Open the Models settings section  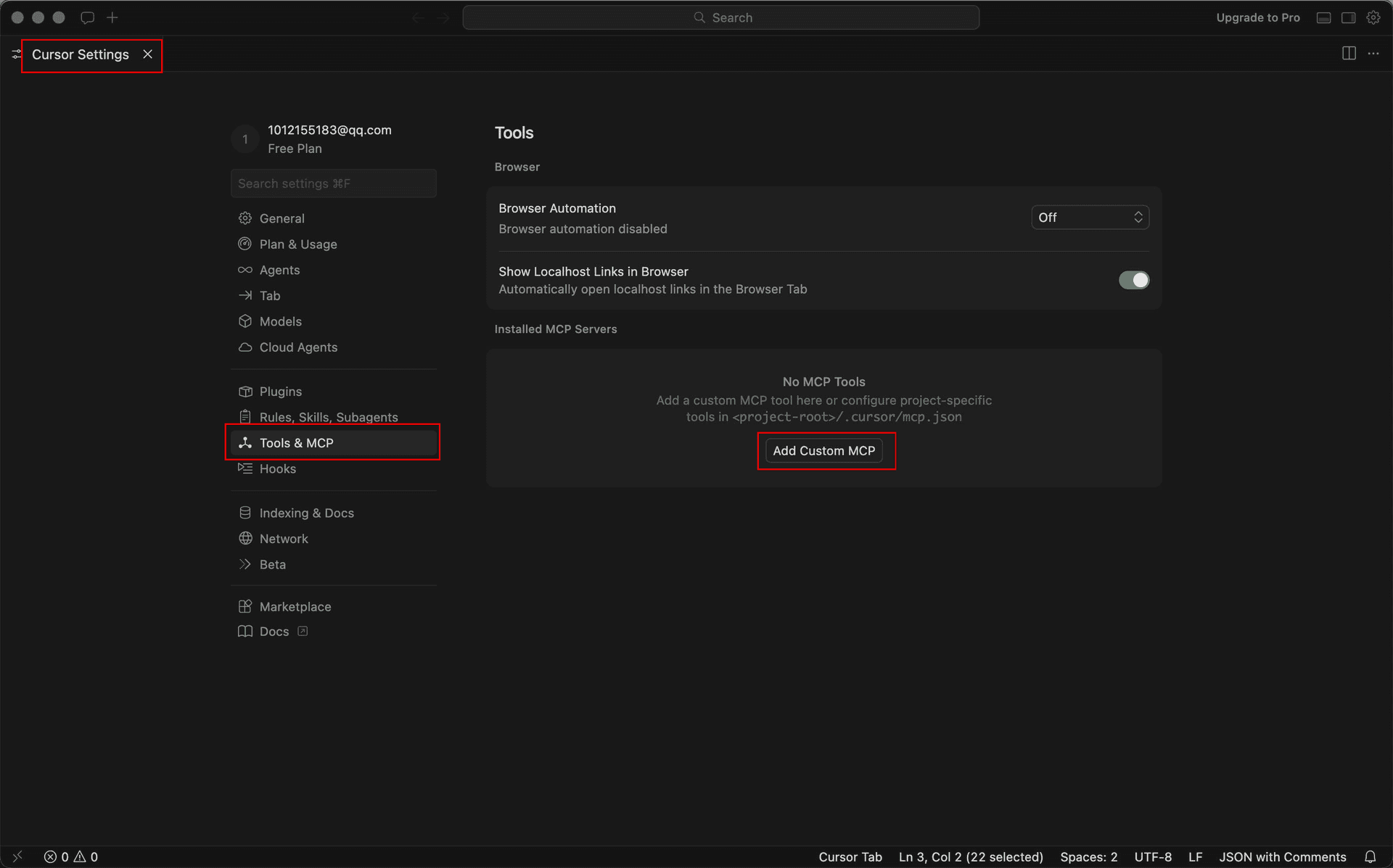280,321
